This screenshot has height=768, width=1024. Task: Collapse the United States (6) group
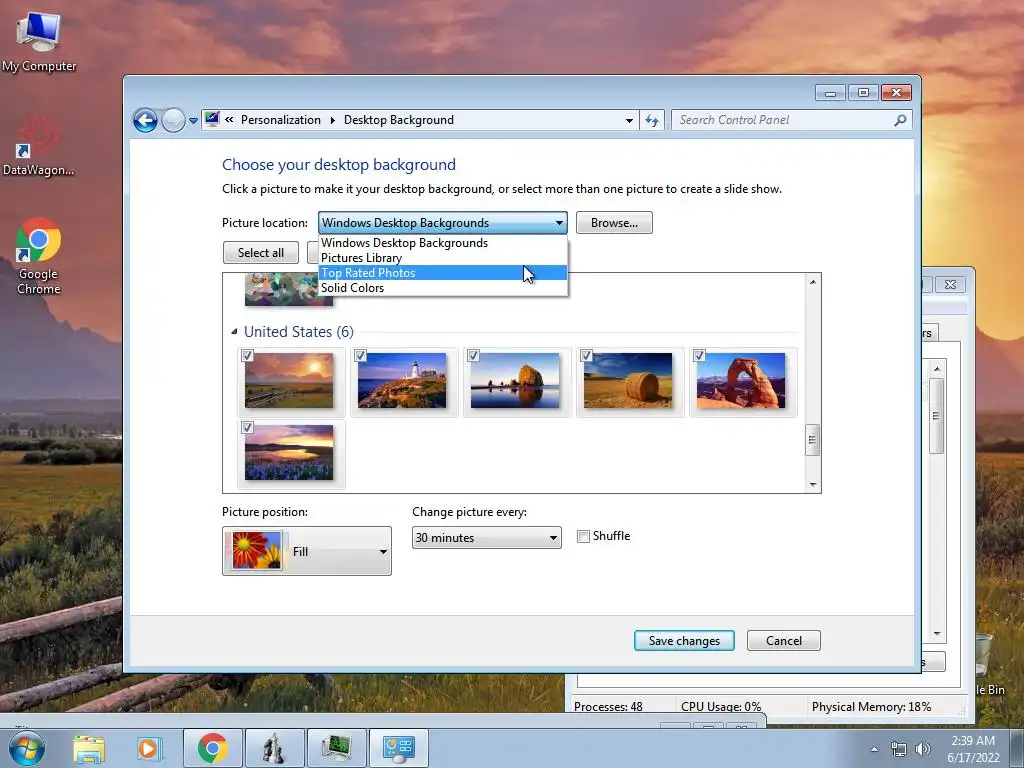(x=234, y=332)
